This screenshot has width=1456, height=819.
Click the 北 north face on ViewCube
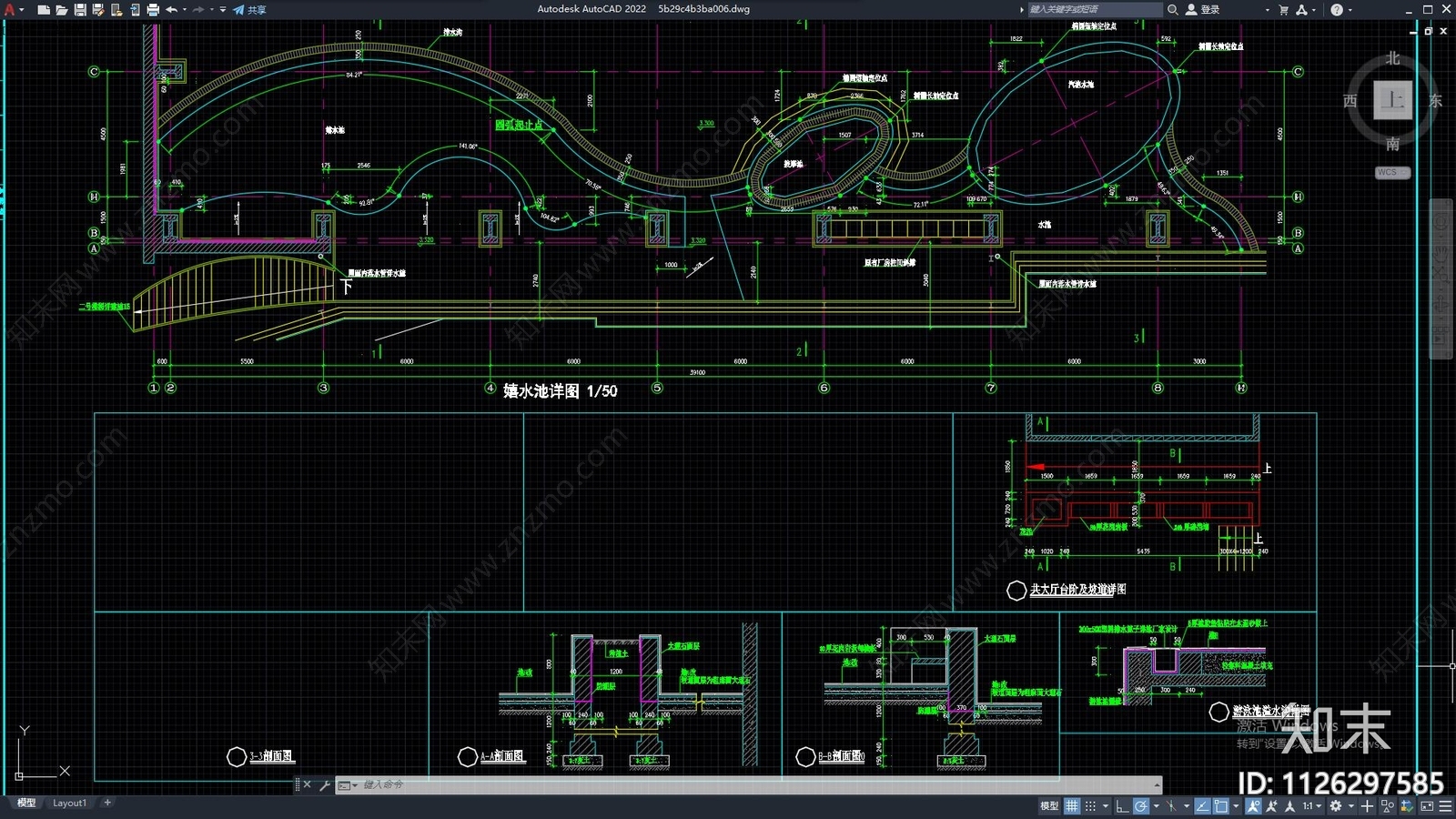1392,58
